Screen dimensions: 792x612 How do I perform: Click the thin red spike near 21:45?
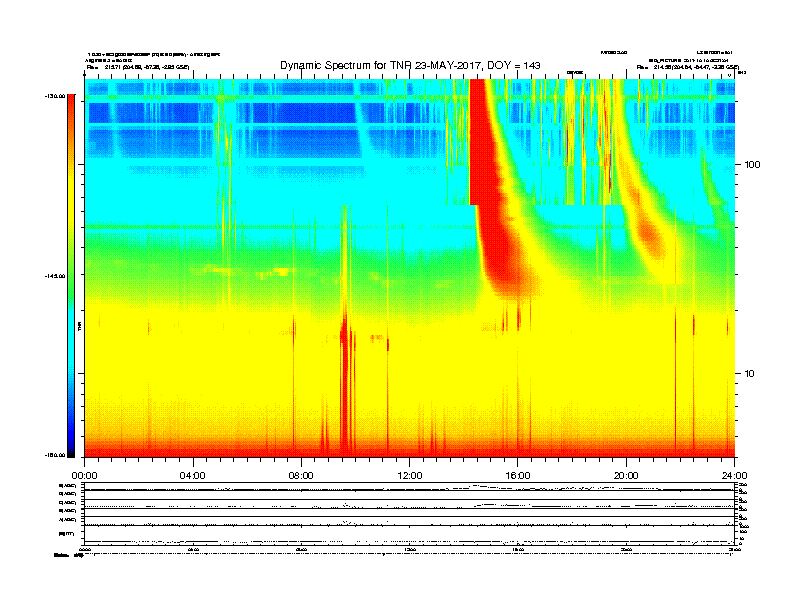[x=675, y=379]
